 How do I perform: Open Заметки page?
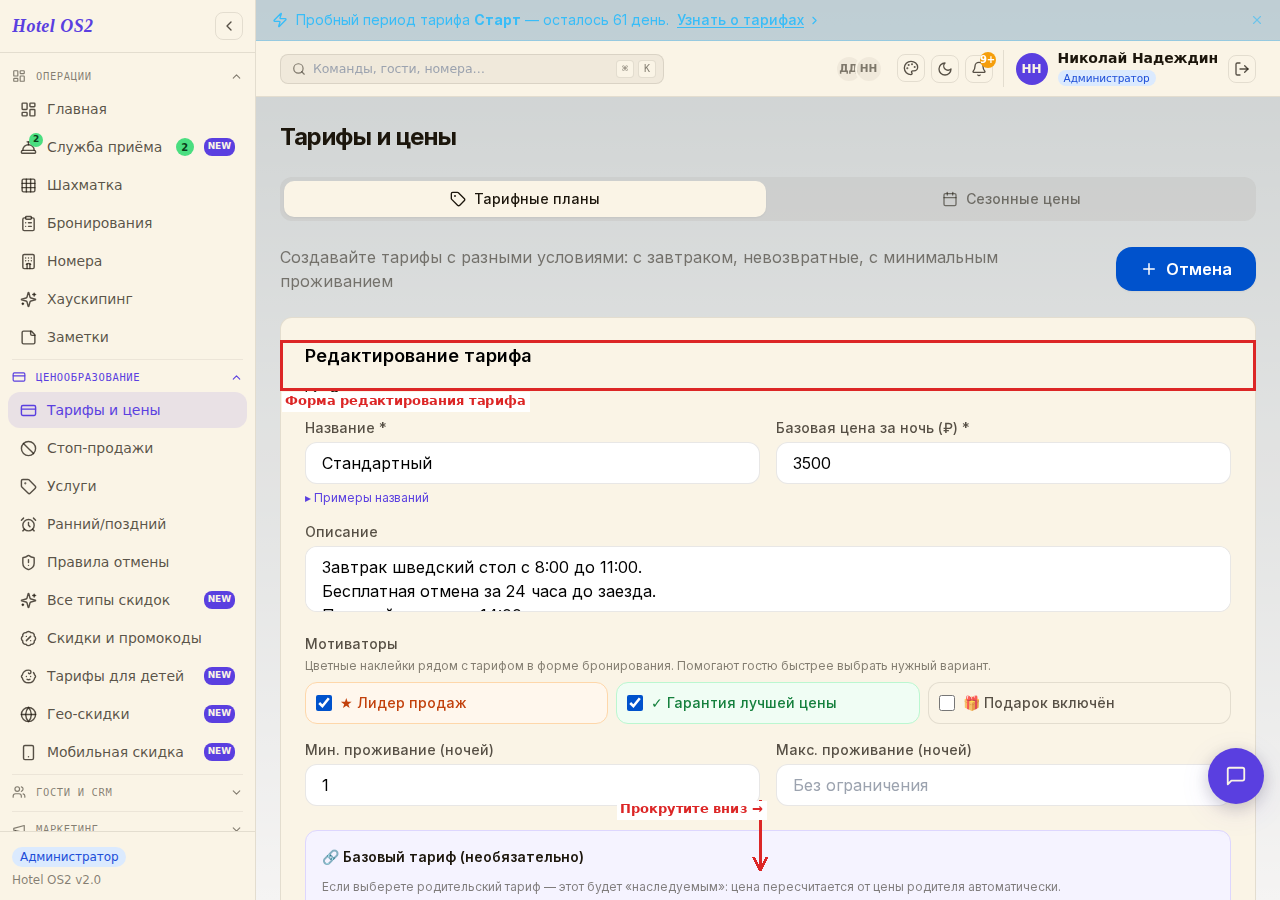coord(127,337)
